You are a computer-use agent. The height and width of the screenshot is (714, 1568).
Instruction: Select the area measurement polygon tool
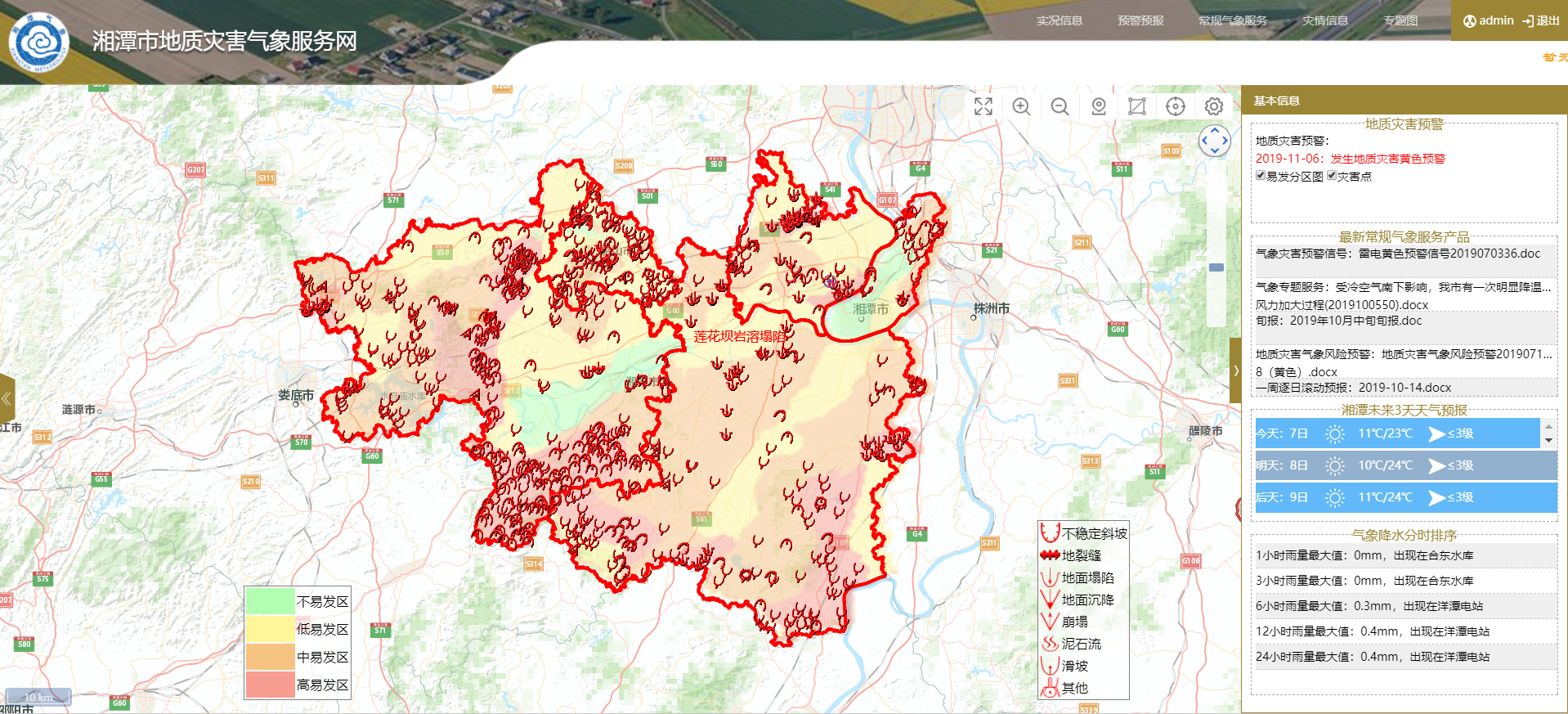point(1137,106)
